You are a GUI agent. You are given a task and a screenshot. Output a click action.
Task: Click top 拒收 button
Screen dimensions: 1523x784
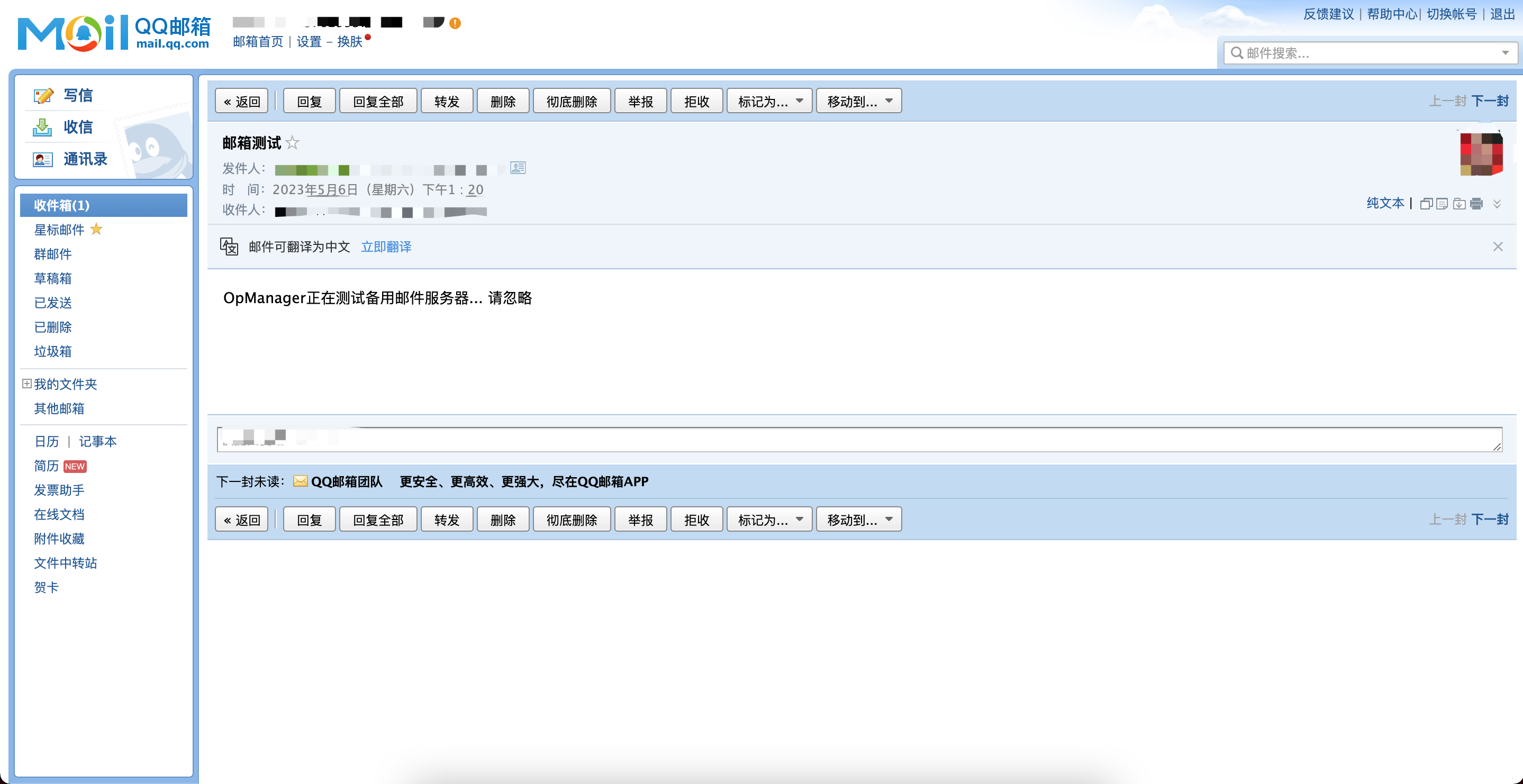click(697, 101)
